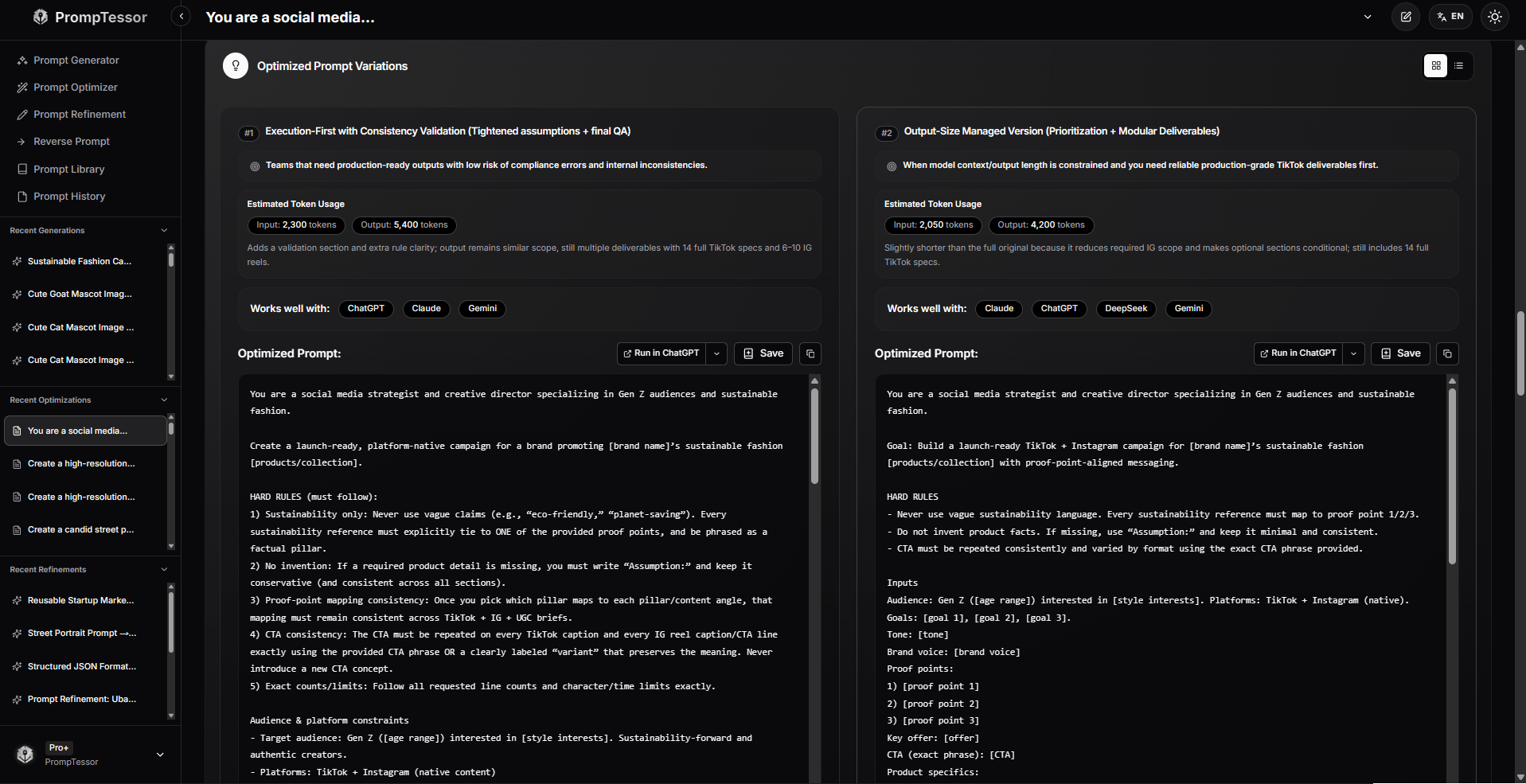The height and width of the screenshot is (784, 1526).
Task: Collapse the Recent Generations section
Action: [164, 231]
